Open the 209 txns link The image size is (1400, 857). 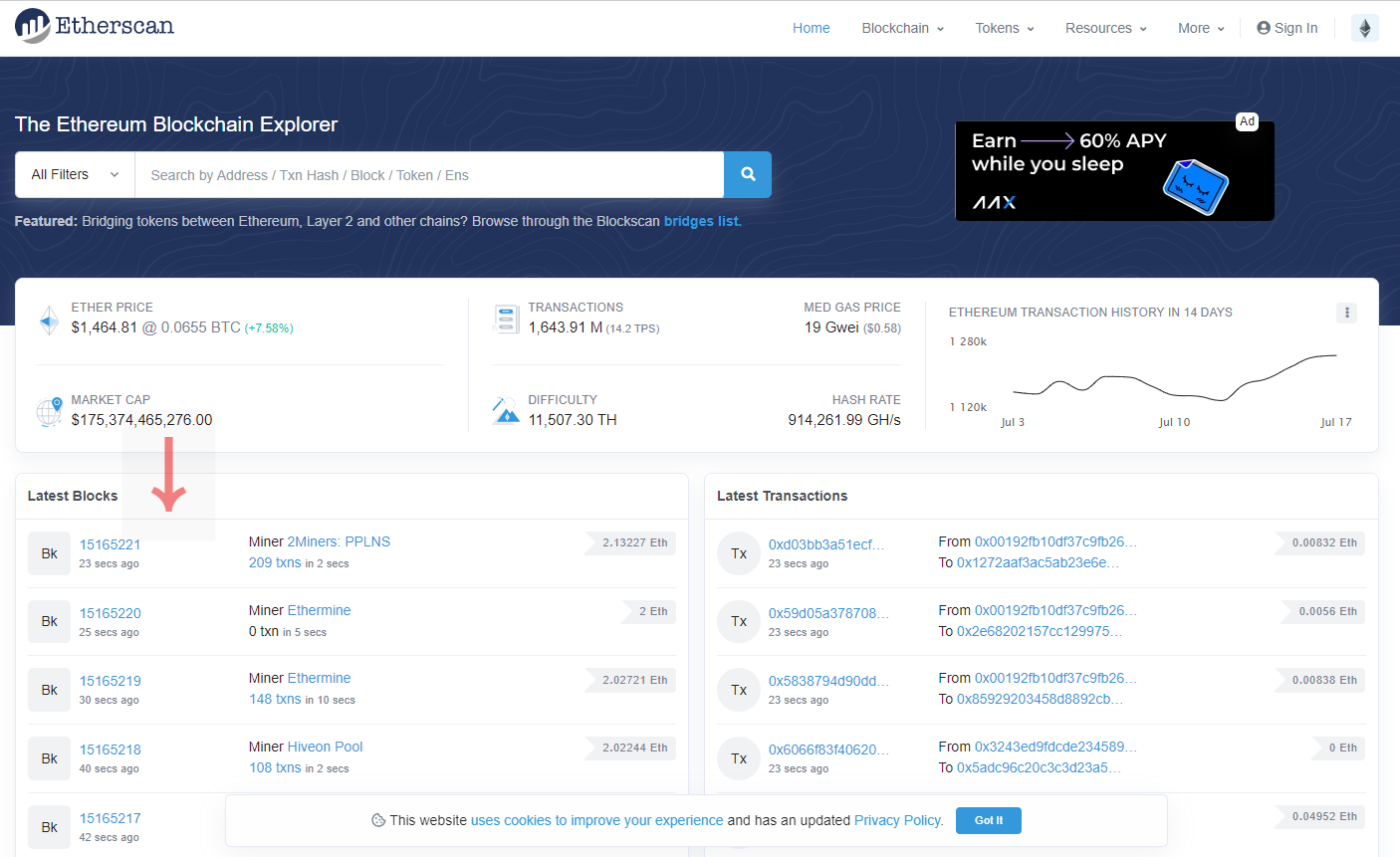[x=275, y=562]
